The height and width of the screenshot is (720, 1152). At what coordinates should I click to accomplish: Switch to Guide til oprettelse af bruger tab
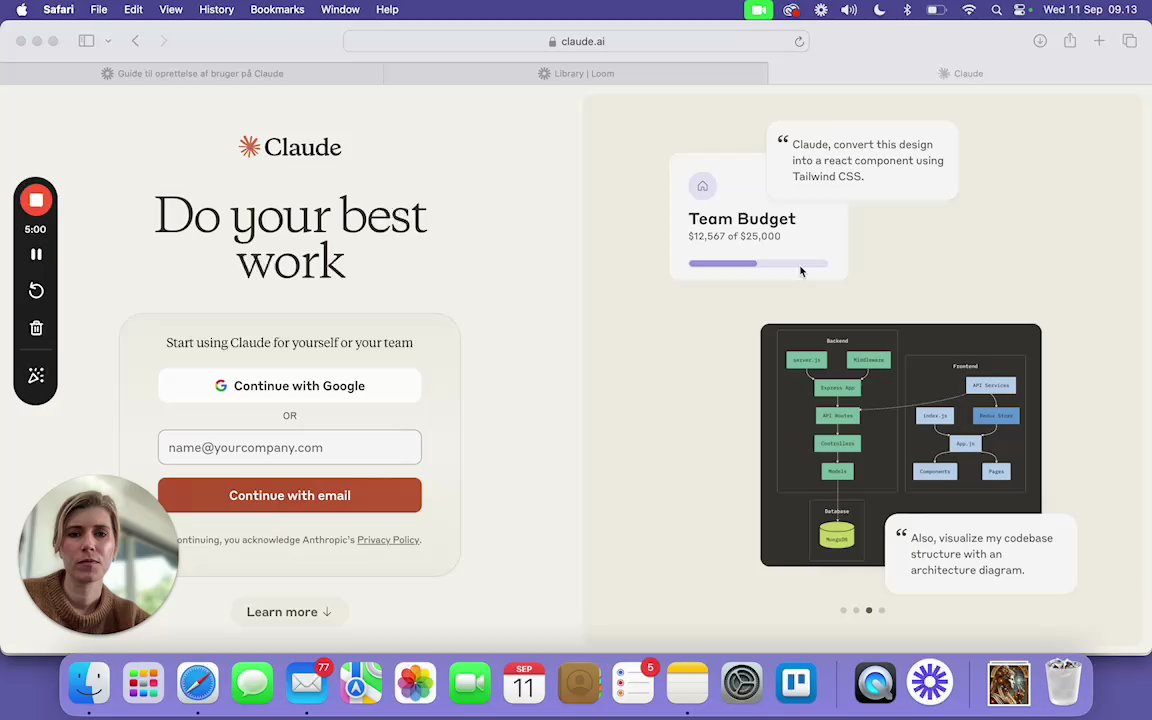192,73
